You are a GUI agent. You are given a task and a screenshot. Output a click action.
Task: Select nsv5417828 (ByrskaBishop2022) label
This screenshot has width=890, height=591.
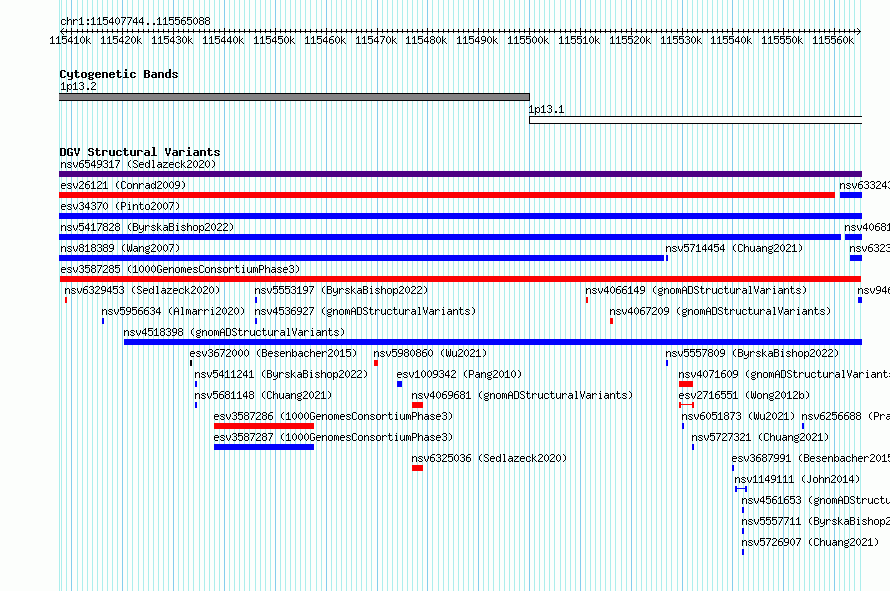pyautogui.click(x=147, y=227)
